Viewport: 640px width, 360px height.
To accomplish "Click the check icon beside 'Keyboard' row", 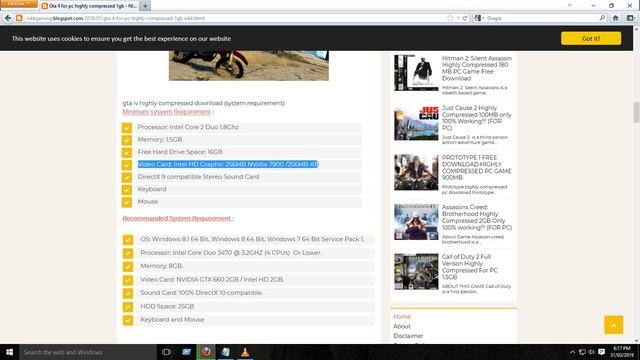I will [x=127, y=189].
